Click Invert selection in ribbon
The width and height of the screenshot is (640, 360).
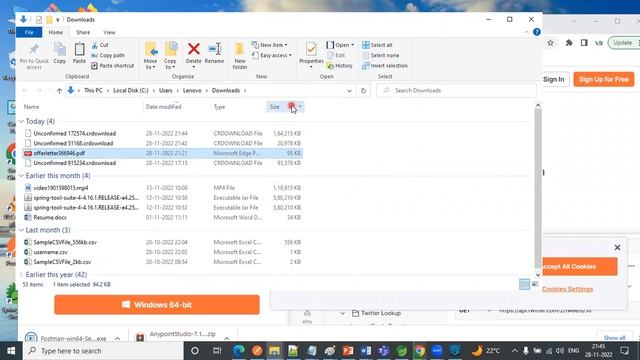point(384,66)
